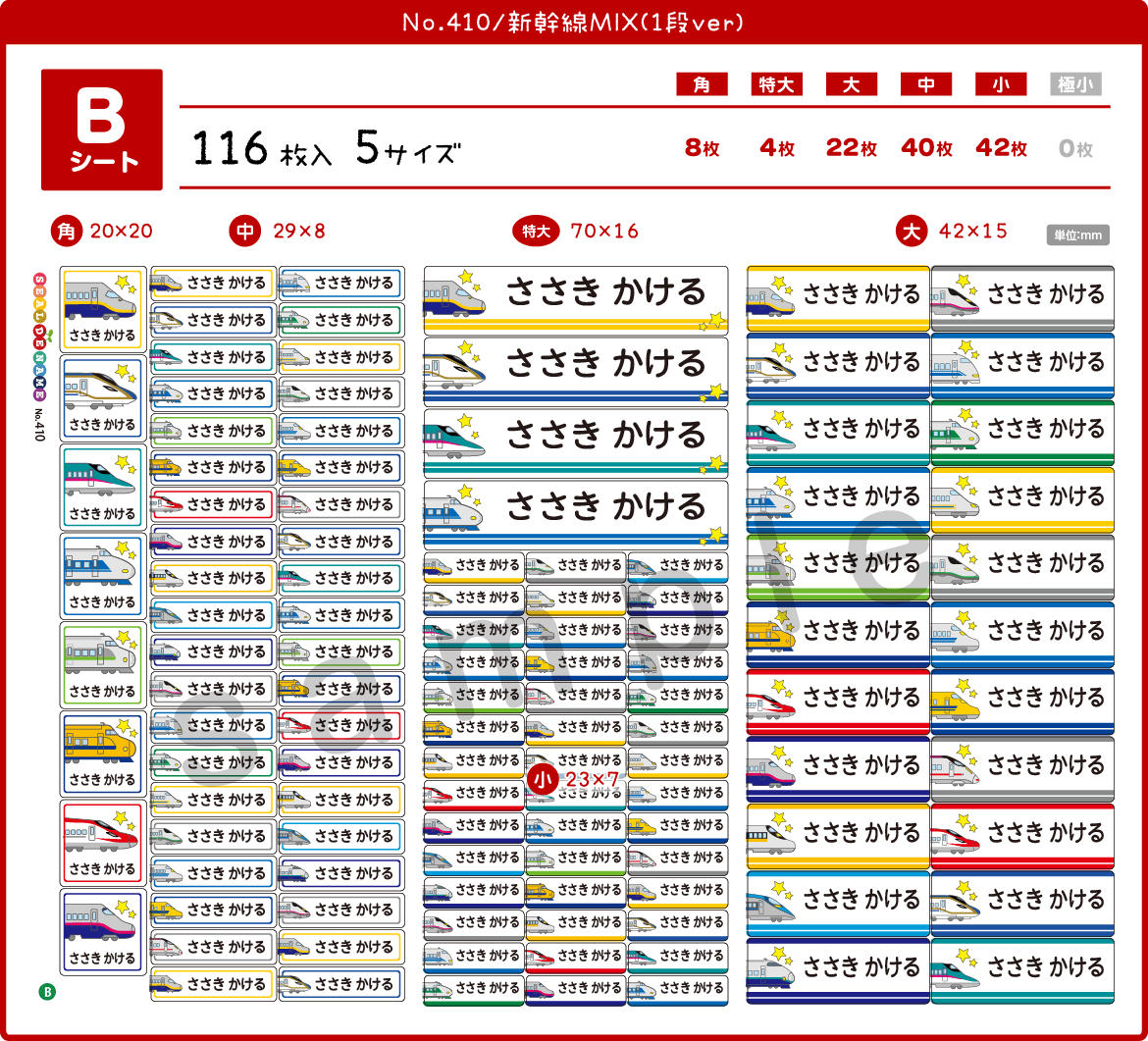Viewport: 1148px width, 1041px height.
Task: Select the gray 極小 tag
Action: (x=1074, y=84)
